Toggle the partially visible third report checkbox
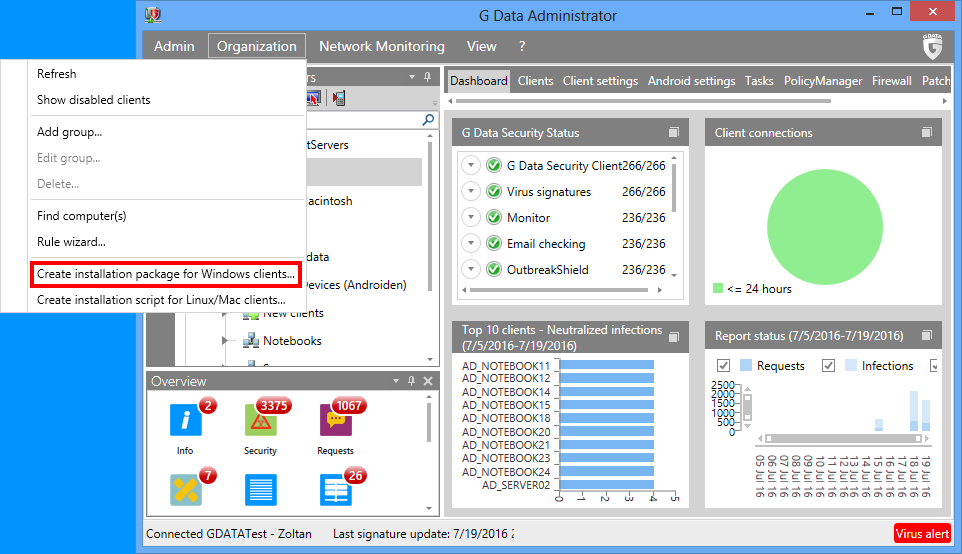Image resolution: width=962 pixels, height=554 pixels. [934, 366]
